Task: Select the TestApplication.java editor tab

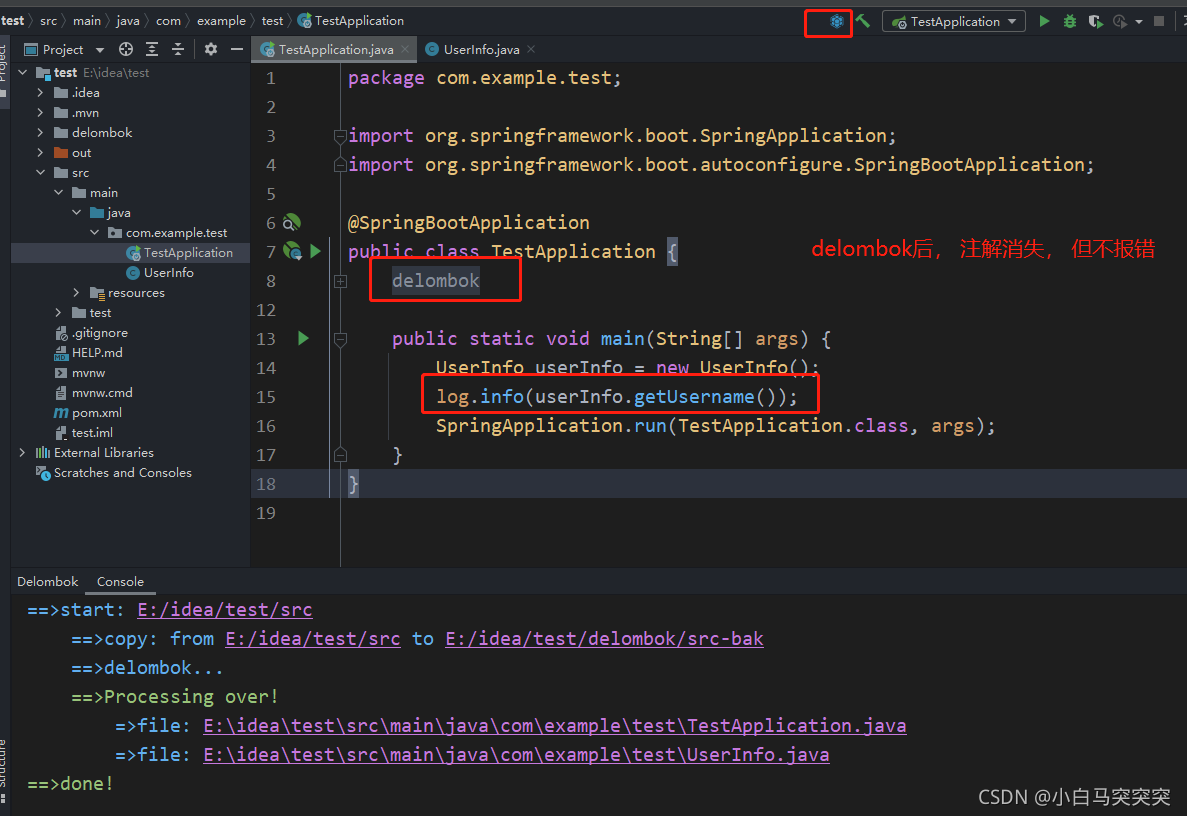Action: tap(335, 49)
